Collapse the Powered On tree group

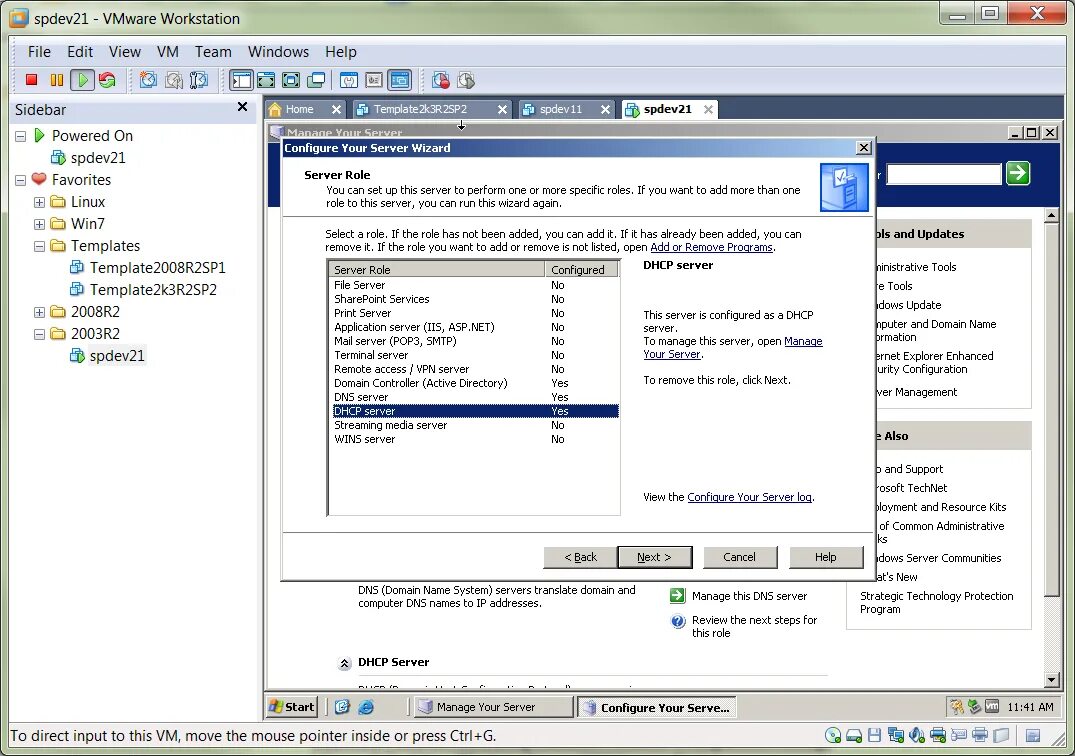tap(21, 136)
